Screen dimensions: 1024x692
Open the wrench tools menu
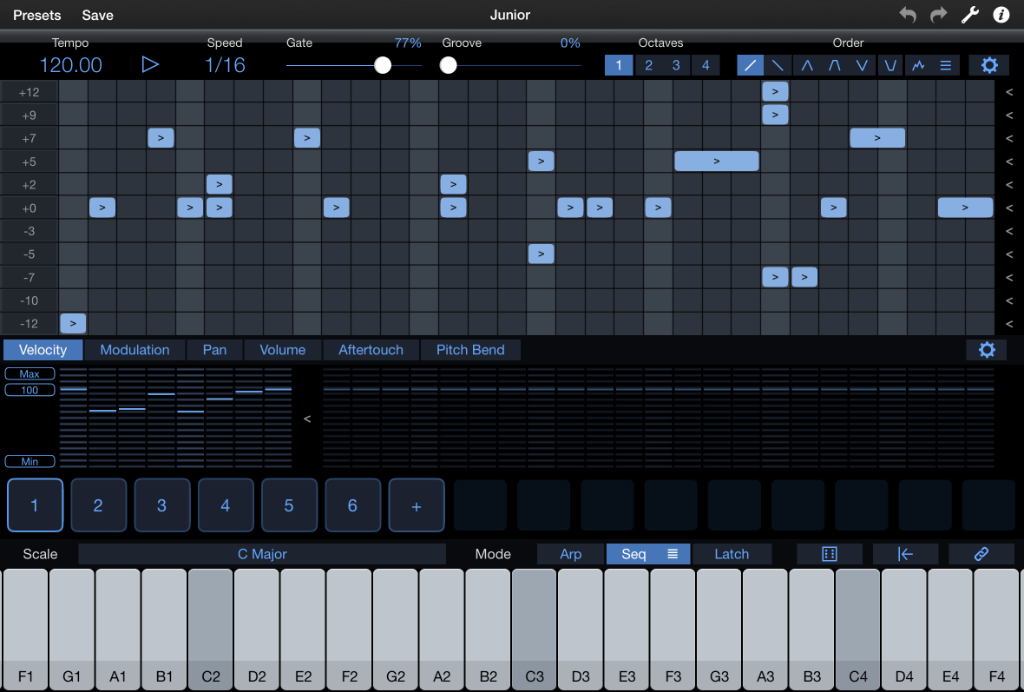pyautogui.click(x=970, y=14)
